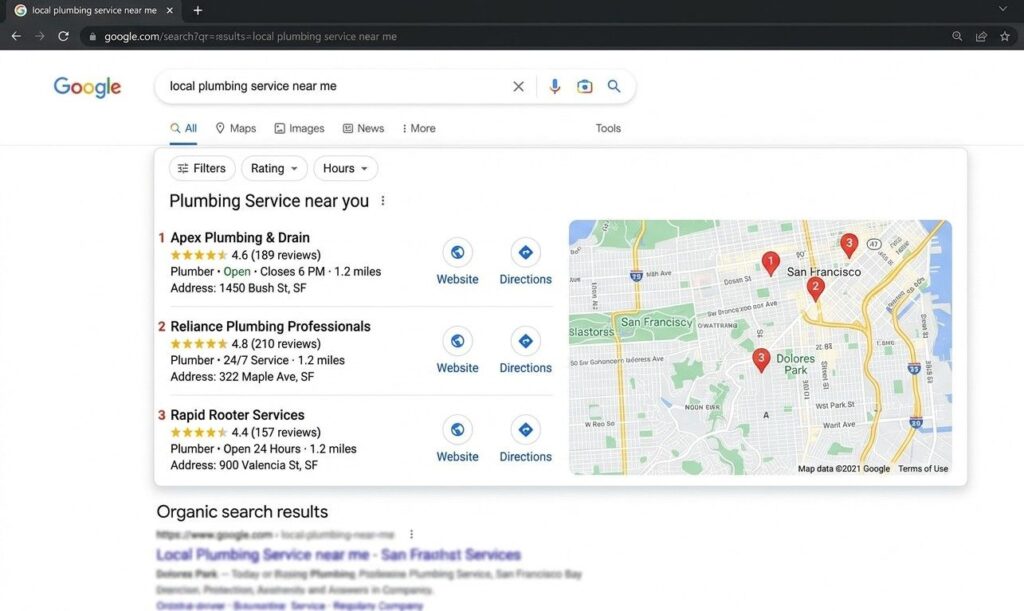
Task: Switch to the Maps tab
Action: click(x=236, y=129)
